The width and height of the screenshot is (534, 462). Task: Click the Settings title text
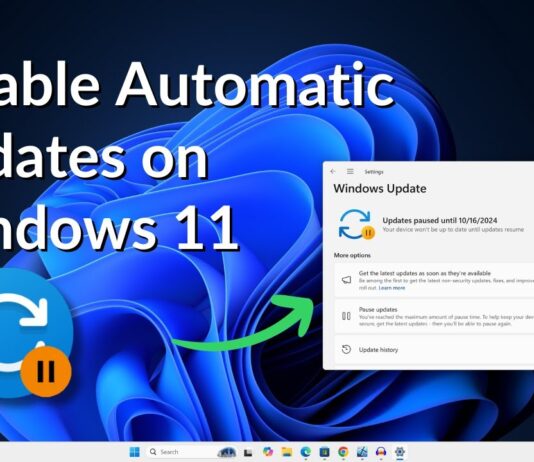pyautogui.click(x=374, y=172)
